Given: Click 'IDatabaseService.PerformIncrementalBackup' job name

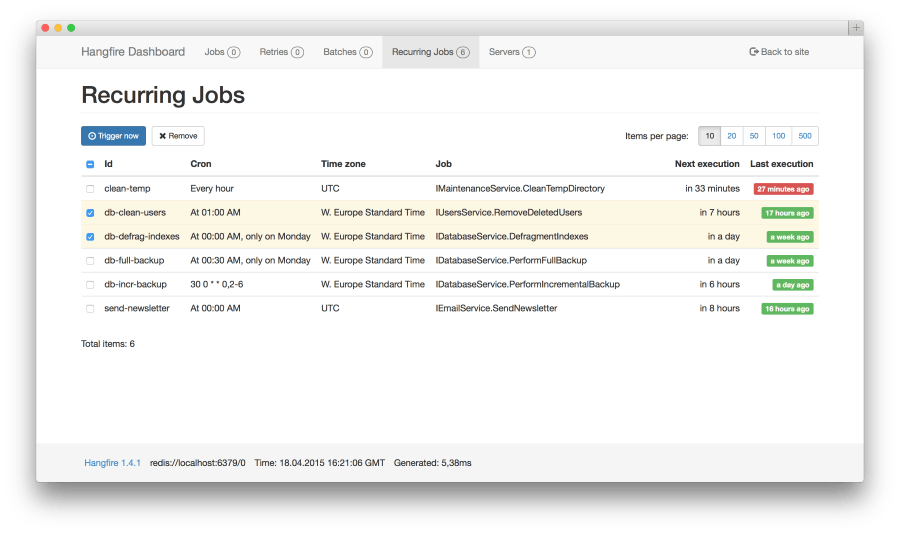Looking at the screenshot, I should [527, 284].
